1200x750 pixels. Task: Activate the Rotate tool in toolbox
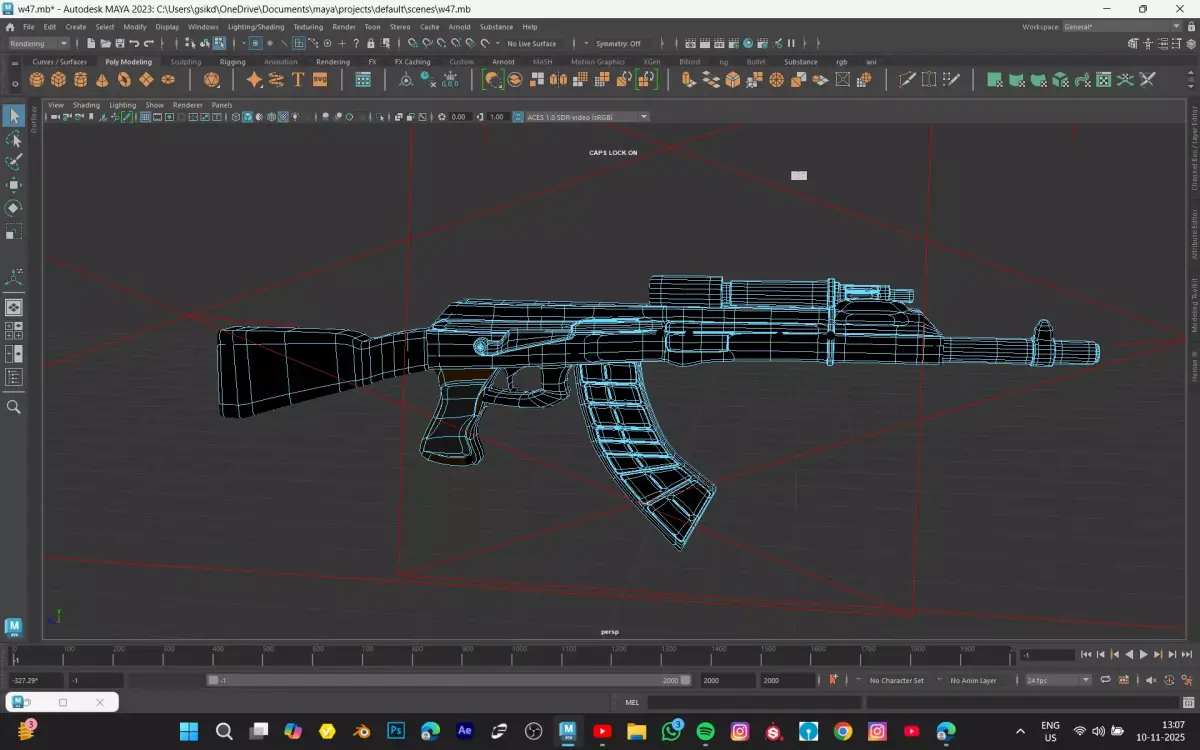14,208
